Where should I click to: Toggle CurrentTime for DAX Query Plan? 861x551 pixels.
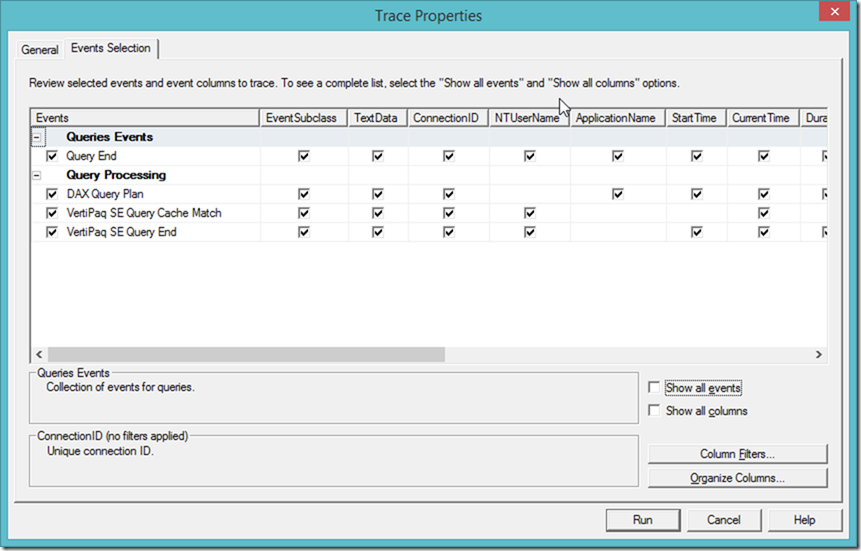(x=764, y=194)
